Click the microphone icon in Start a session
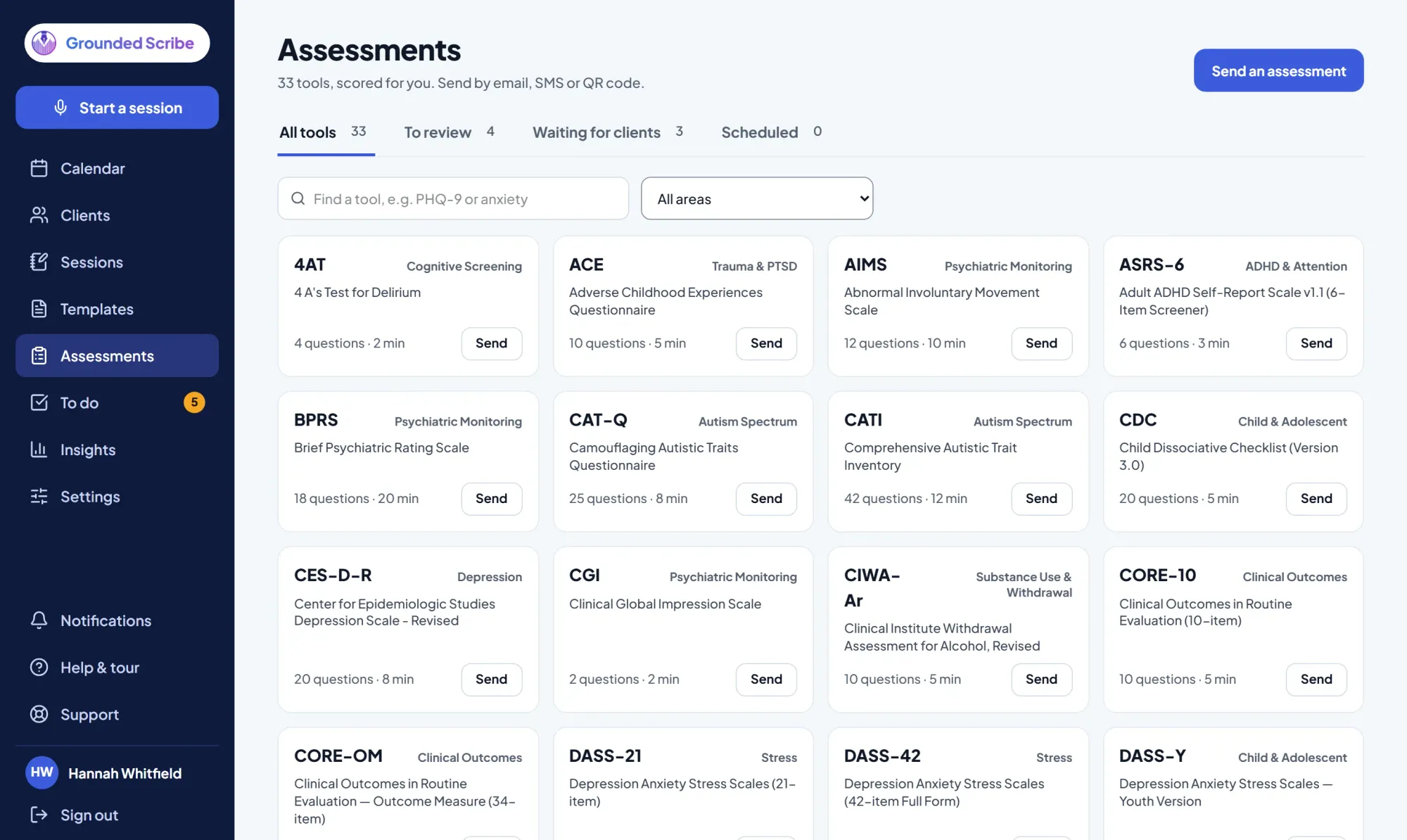Image resolution: width=1407 pixels, height=840 pixels. click(x=61, y=108)
